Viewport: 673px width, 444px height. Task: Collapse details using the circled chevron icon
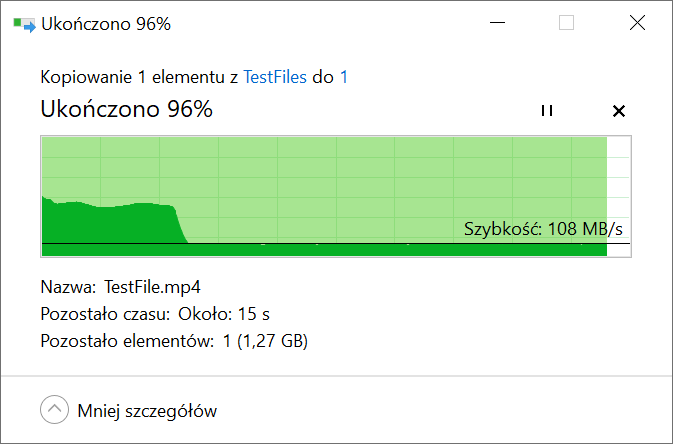(x=55, y=410)
